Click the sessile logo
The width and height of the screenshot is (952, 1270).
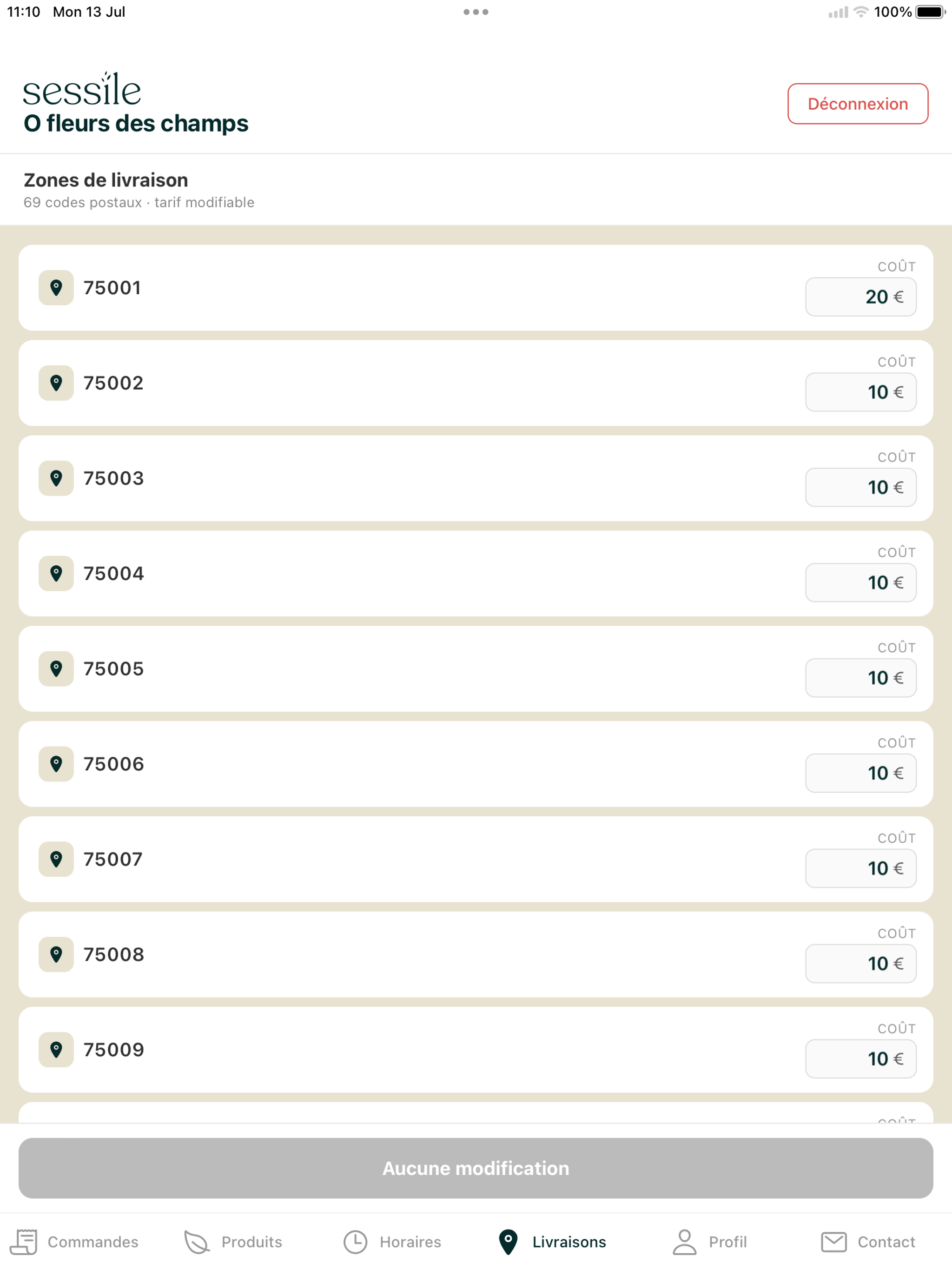click(x=81, y=90)
